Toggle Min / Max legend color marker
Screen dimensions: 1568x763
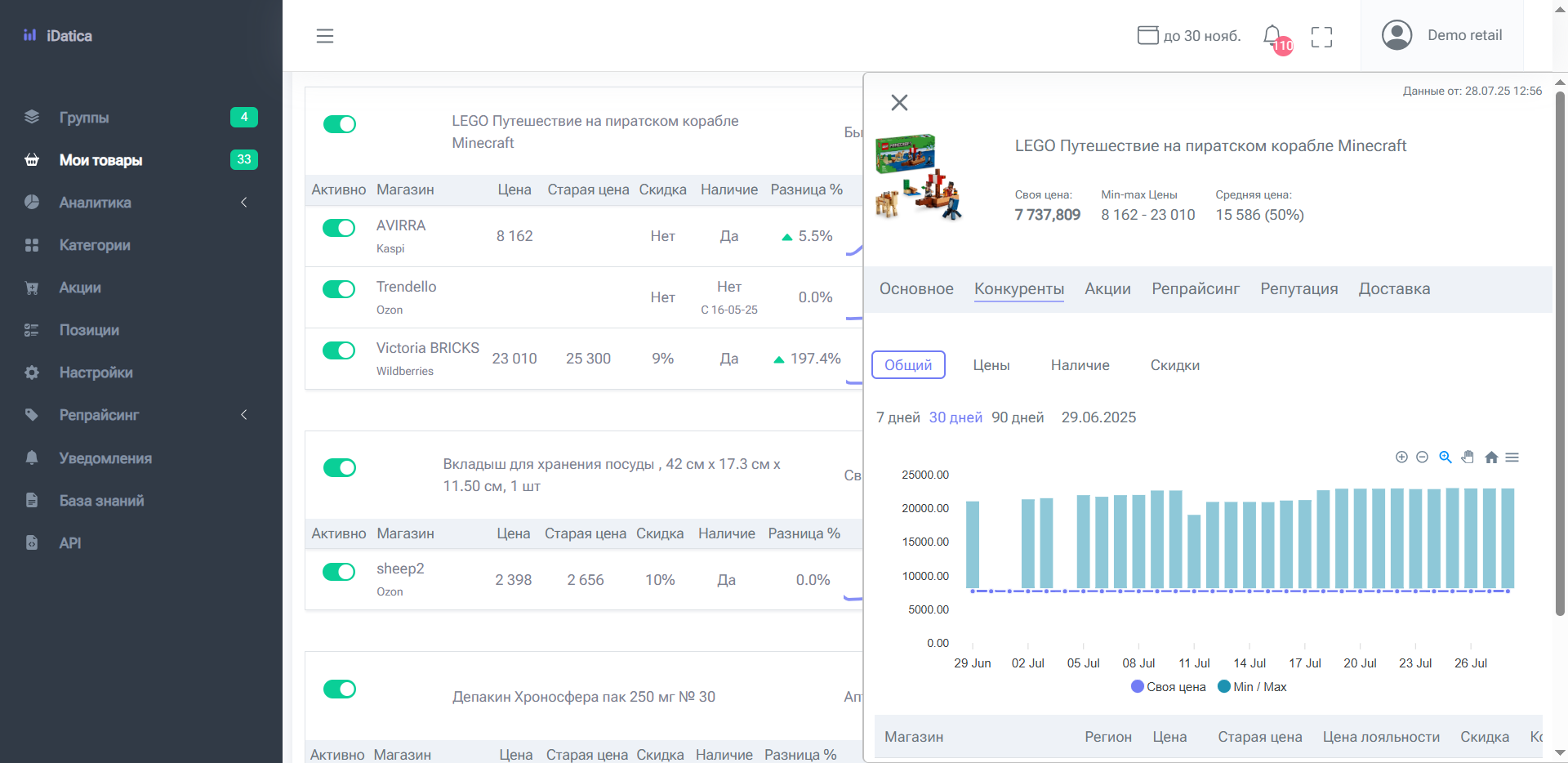1223,687
